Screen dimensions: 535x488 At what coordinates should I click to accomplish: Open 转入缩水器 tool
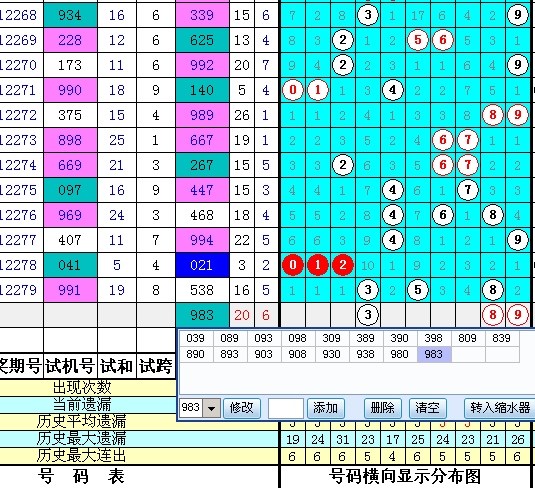point(500,408)
